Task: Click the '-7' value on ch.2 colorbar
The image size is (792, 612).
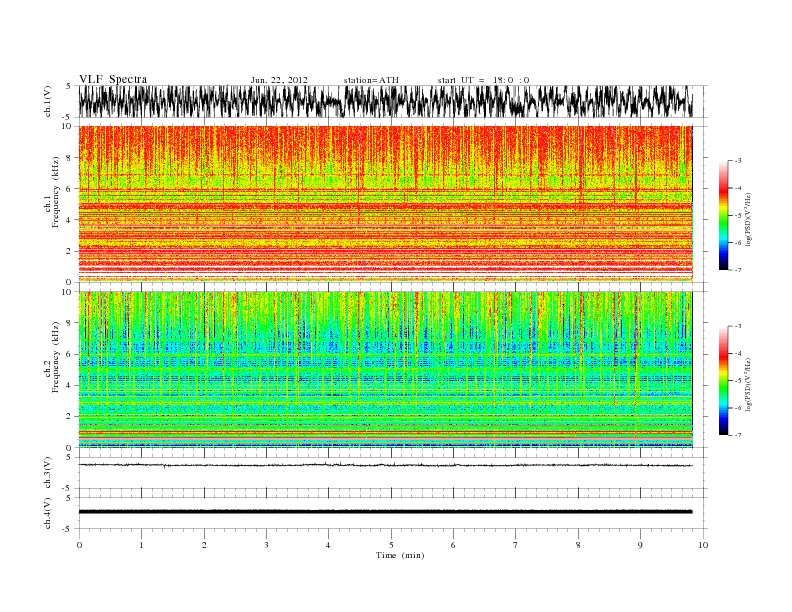Action: 738,435
